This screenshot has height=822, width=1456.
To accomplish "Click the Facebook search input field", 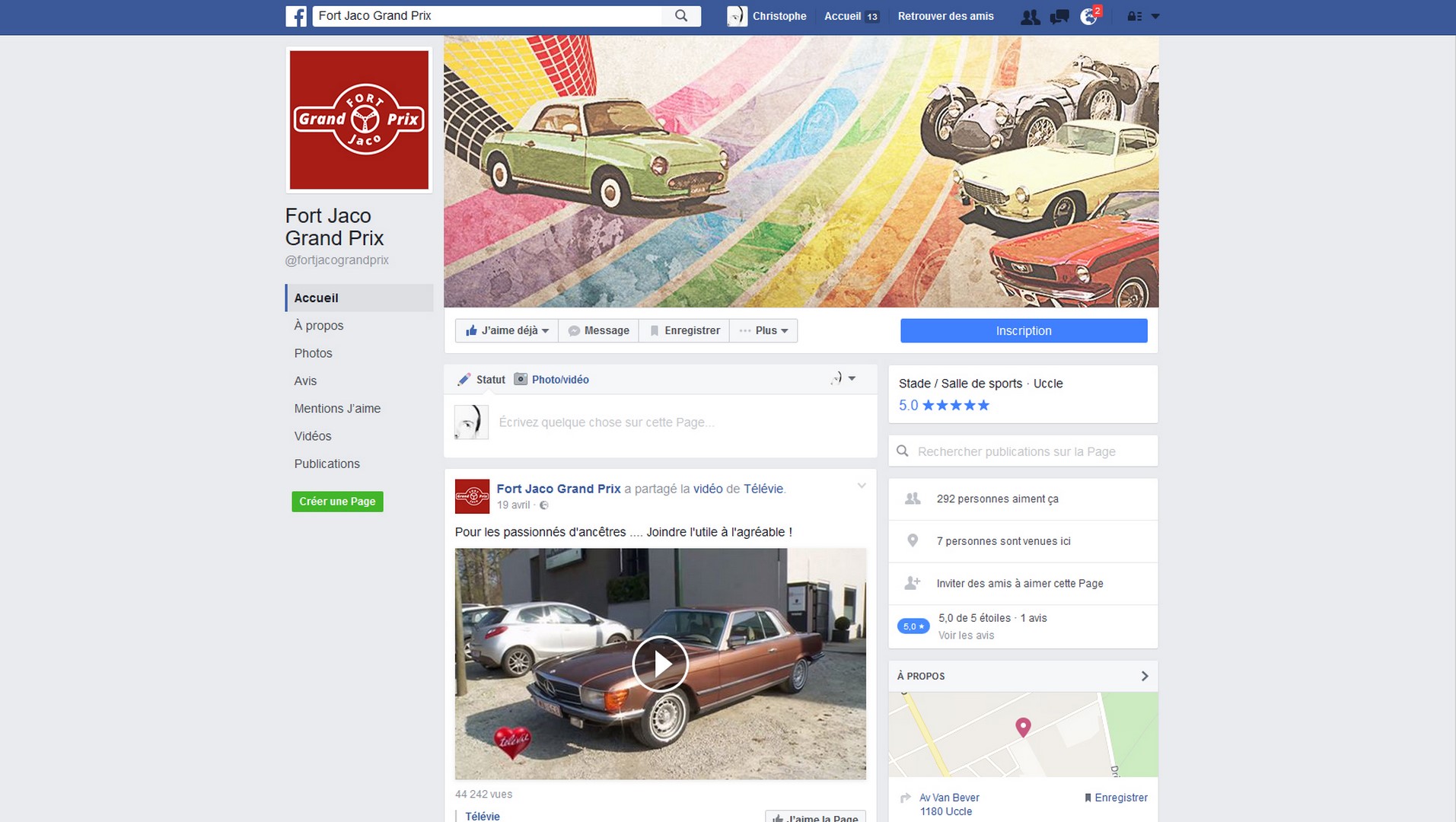I will pos(489,16).
